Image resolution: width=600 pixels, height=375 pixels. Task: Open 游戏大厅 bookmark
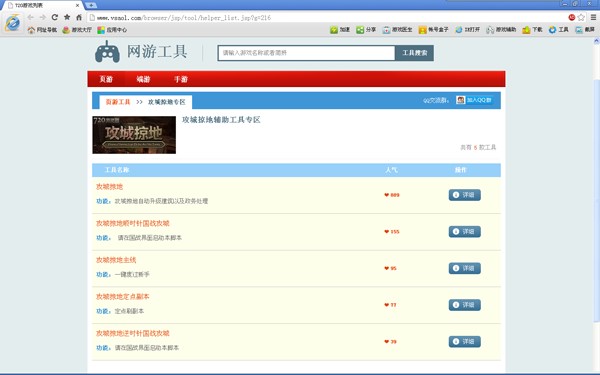coord(77,29)
